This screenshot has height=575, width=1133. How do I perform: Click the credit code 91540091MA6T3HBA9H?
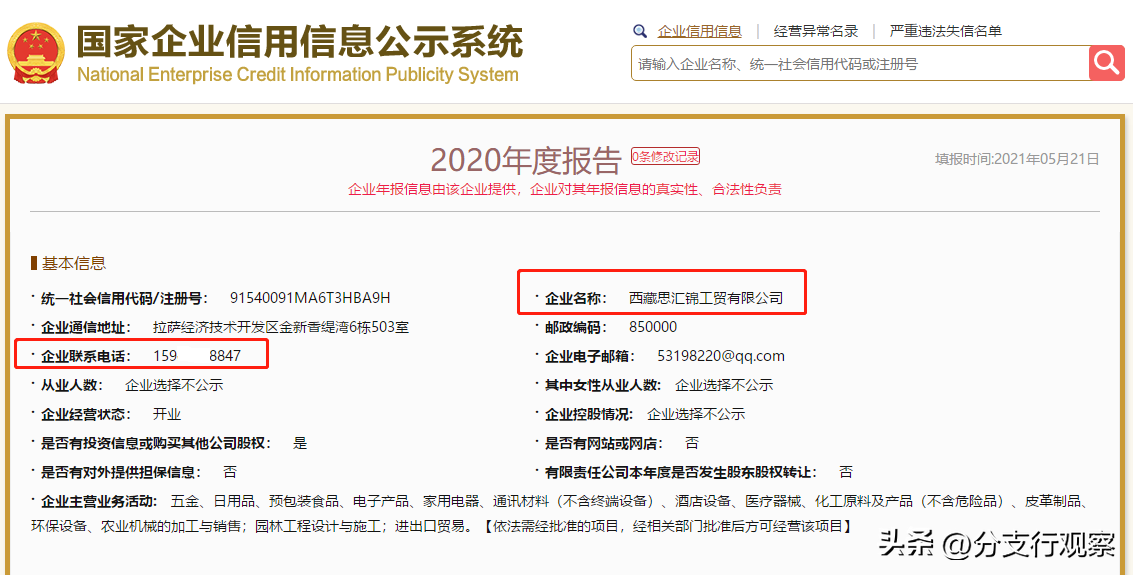tap(310, 298)
